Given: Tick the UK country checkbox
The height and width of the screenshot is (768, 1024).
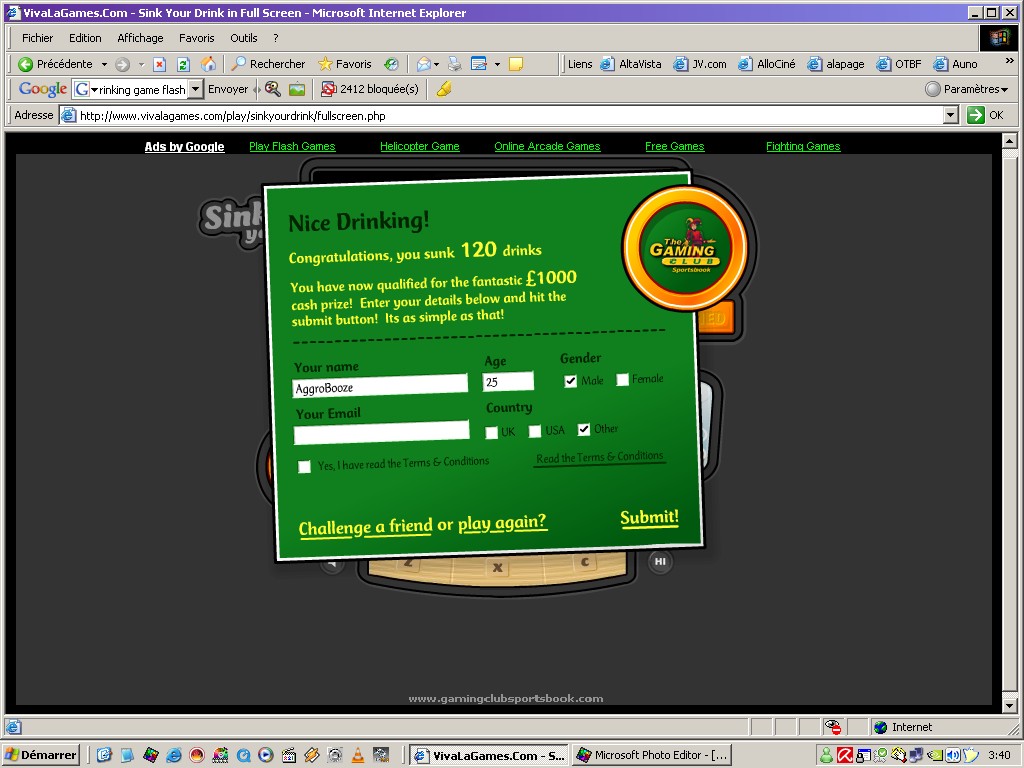Looking at the screenshot, I should [x=491, y=433].
